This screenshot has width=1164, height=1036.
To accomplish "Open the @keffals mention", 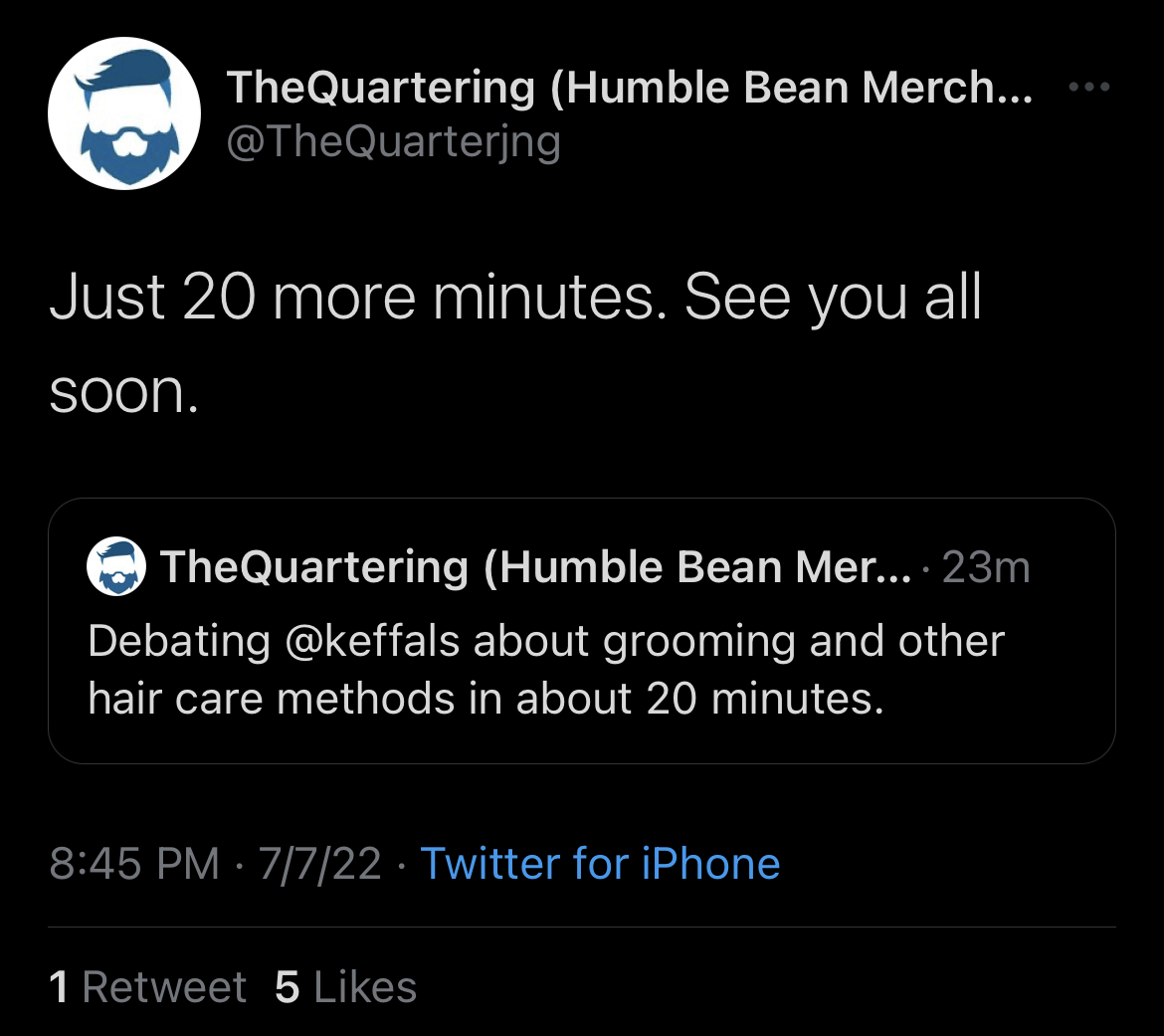I will [372, 640].
